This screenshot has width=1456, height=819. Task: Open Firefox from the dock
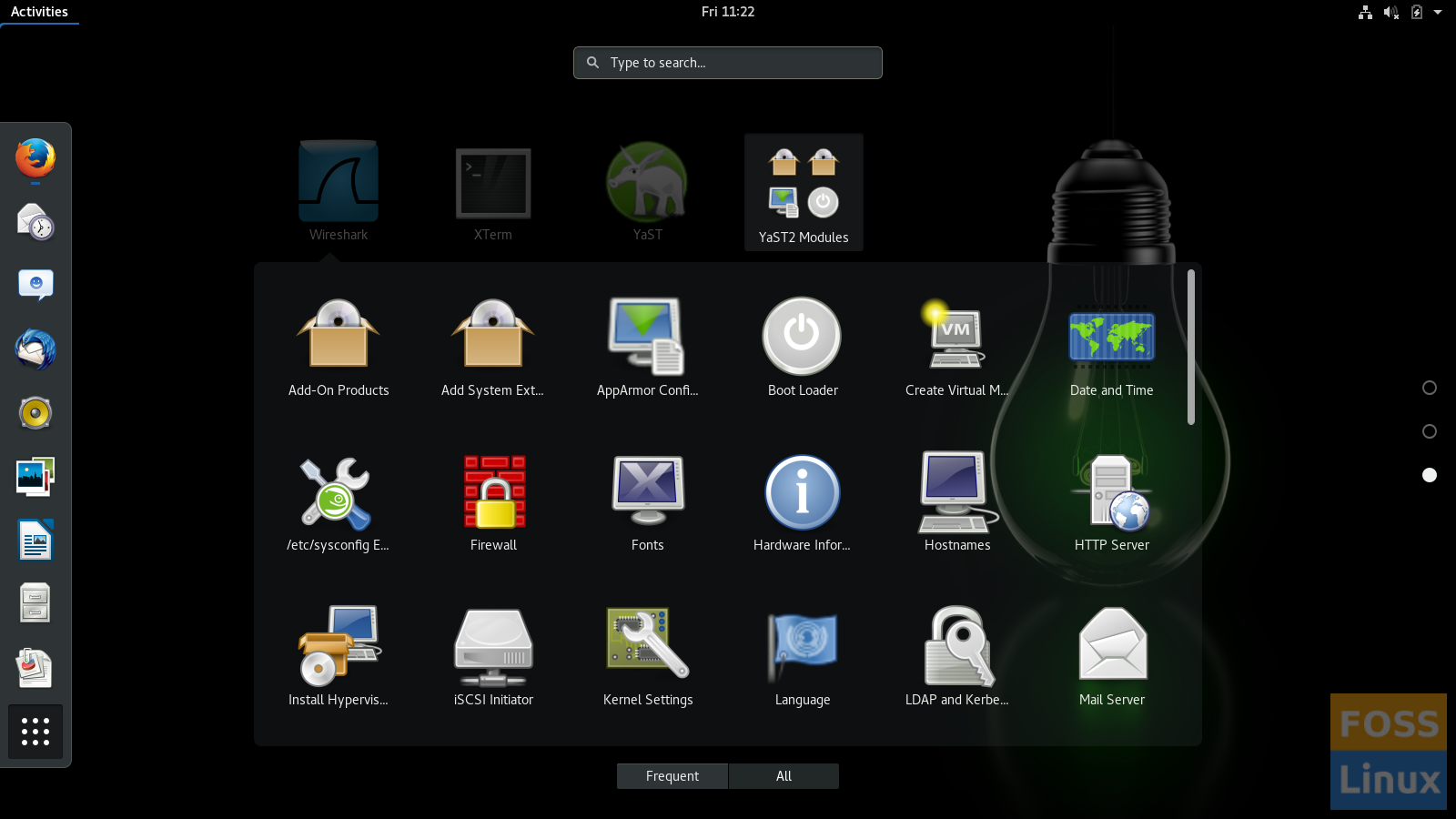point(35,158)
